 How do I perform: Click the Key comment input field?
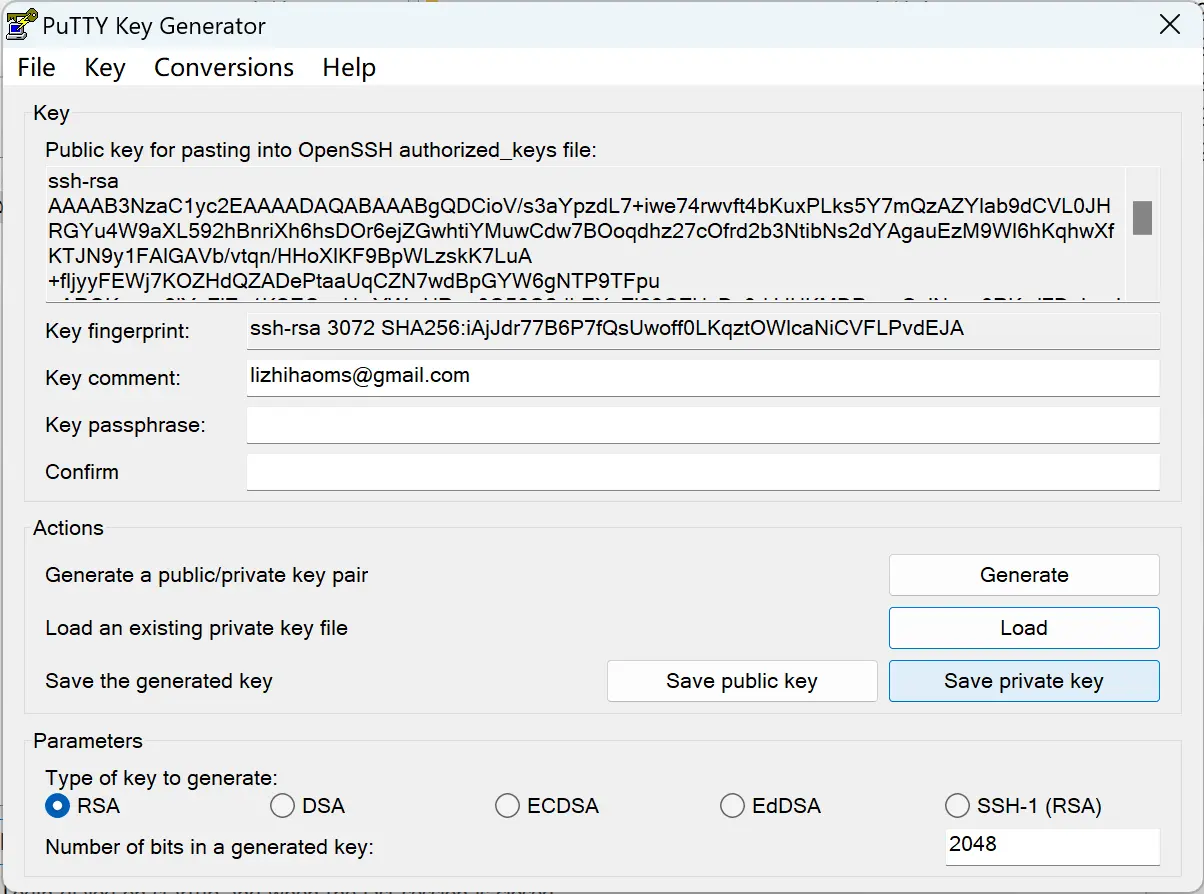pos(703,377)
